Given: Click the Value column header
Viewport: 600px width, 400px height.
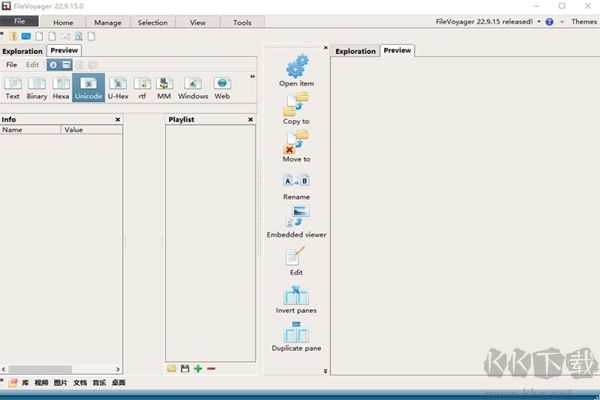Looking at the screenshot, I should tap(92, 130).
